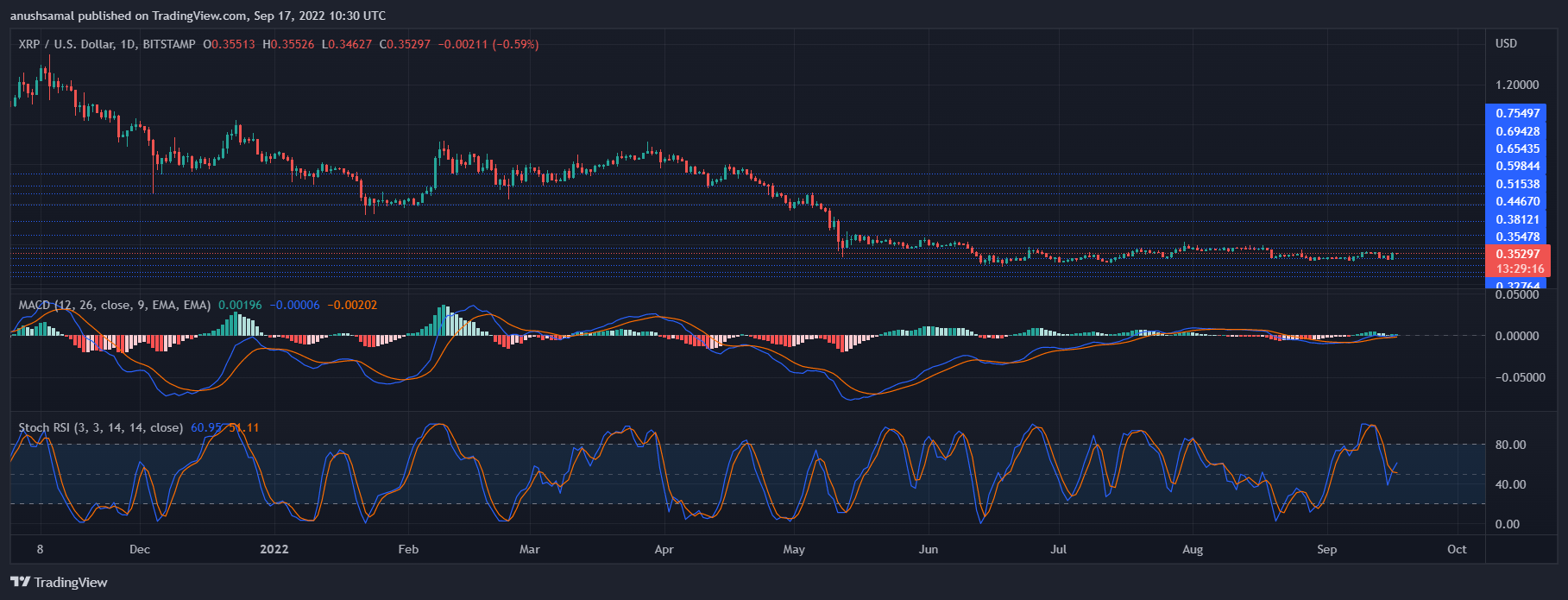The height and width of the screenshot is (600, 1568).
Task: Click the MACD indicator legend label
Action: (x=115, y=305)
